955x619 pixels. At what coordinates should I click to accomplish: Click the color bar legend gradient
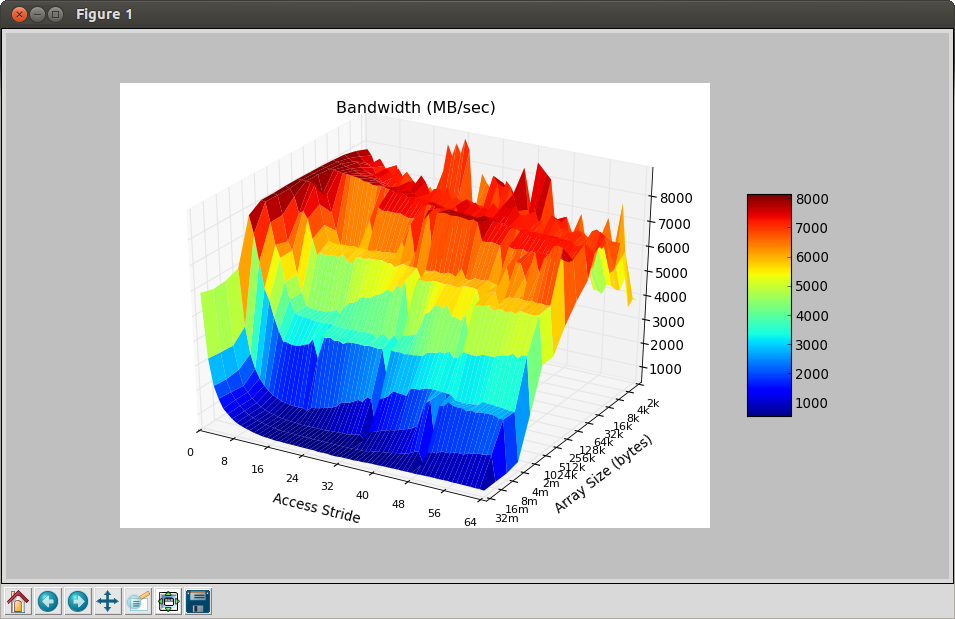[768, 305]
